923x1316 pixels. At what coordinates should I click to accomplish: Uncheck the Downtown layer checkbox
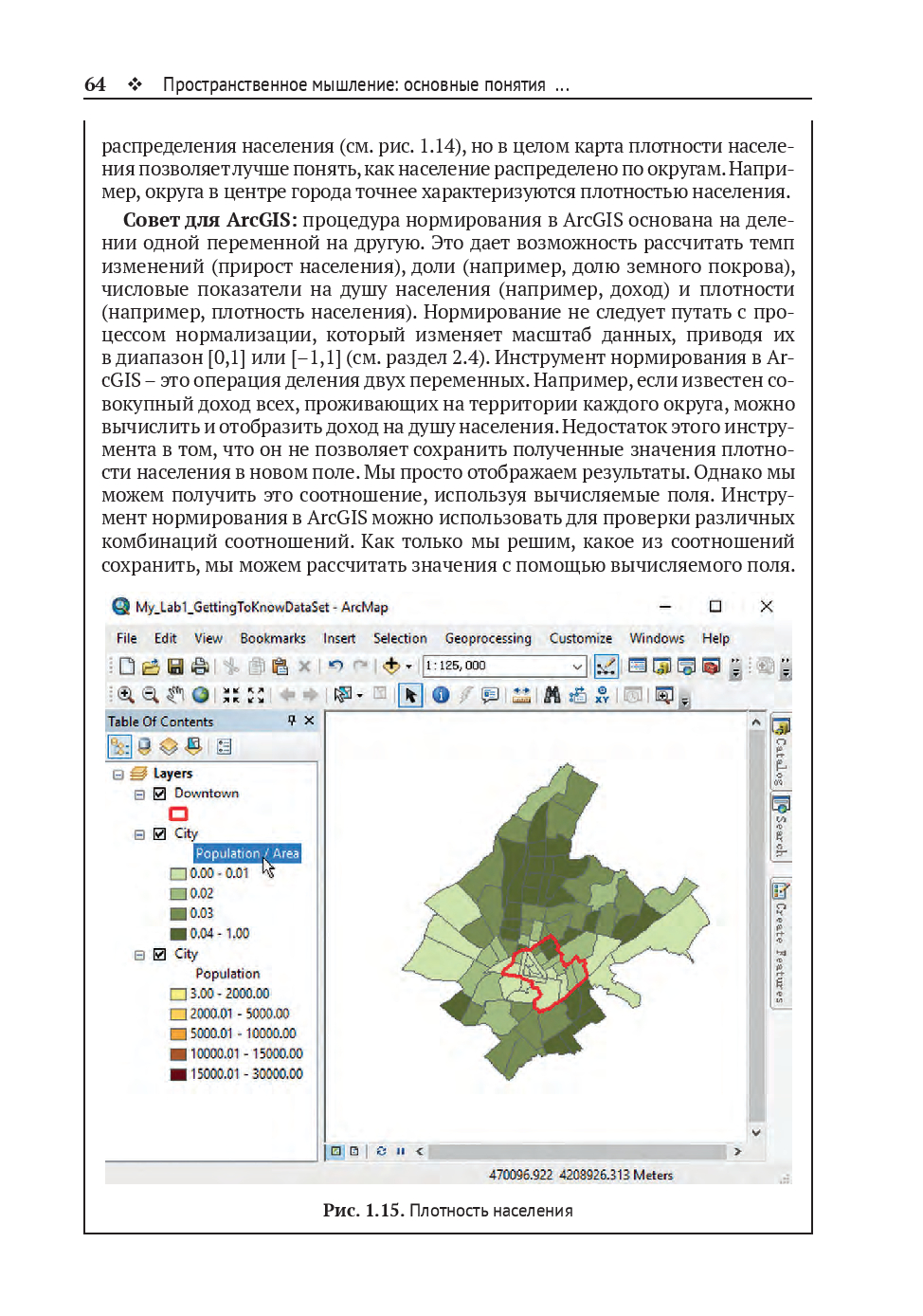pos(159,794)
